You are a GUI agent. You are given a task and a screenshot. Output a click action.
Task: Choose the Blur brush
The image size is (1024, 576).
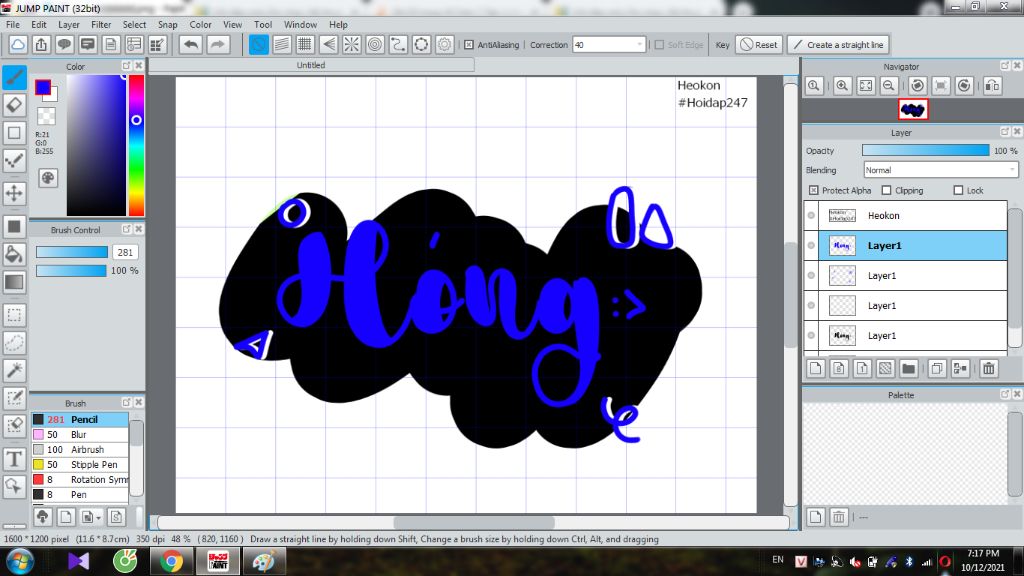(x=80, y=434)
